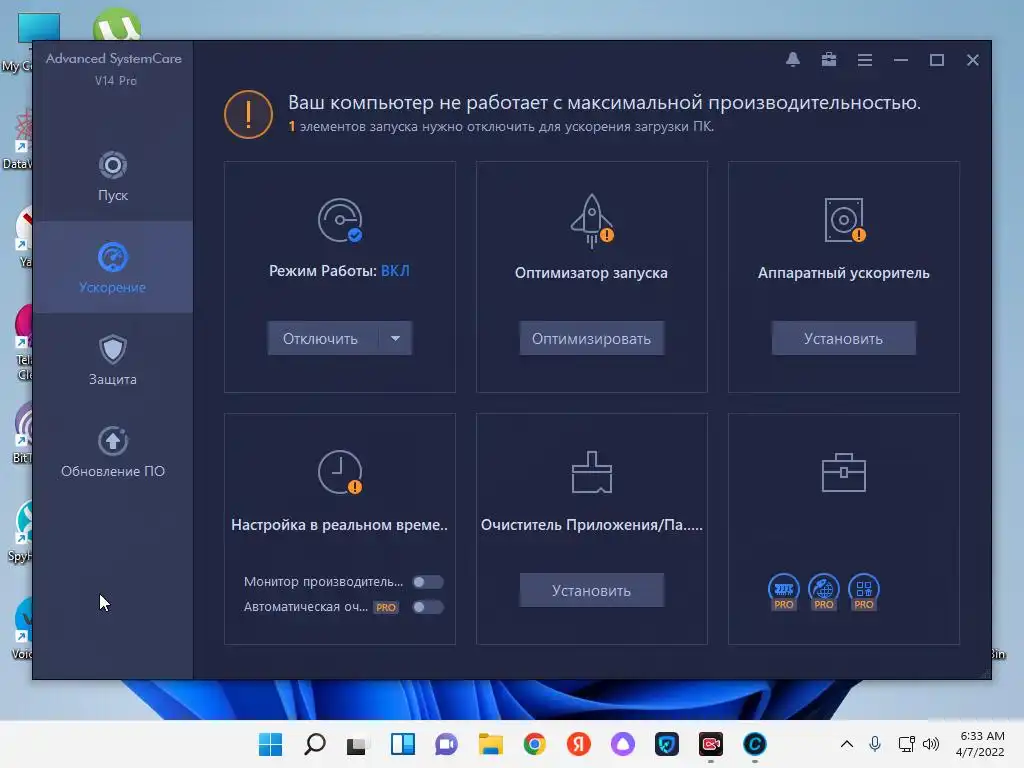Click the Отключить button
Screen dimensions: 1024x768
click(323, 338)
